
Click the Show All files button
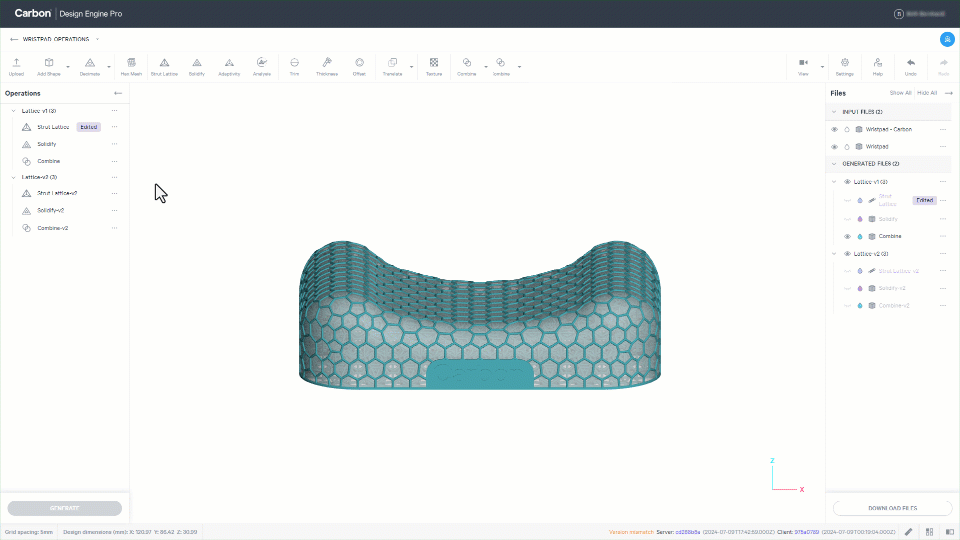coord(900,93)
